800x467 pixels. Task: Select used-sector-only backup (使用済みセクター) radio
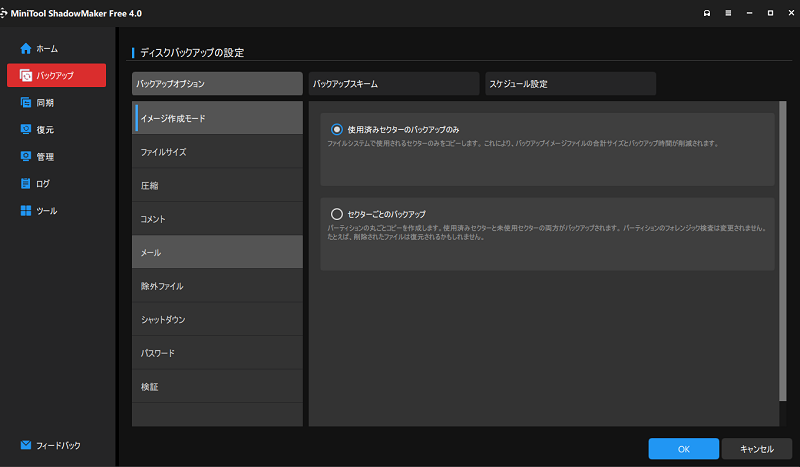pyautogui.click(x=337, y=130)
